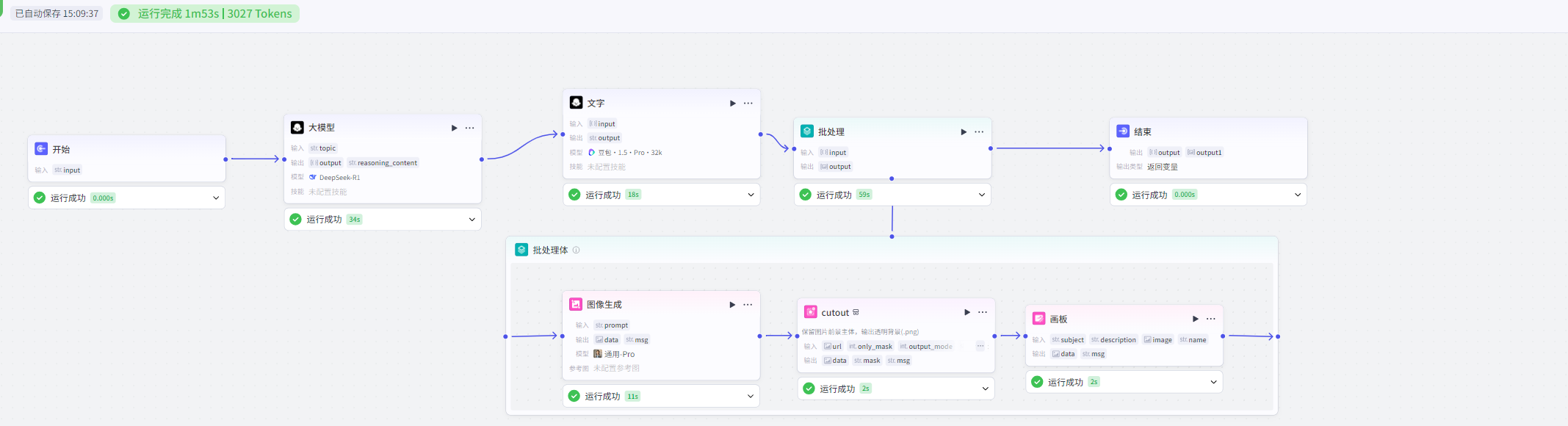Viewport: 1568px width, 426px height.
Task: Click the 豆包 model icon in 文字 node
Action: click(x=592, y=153)
